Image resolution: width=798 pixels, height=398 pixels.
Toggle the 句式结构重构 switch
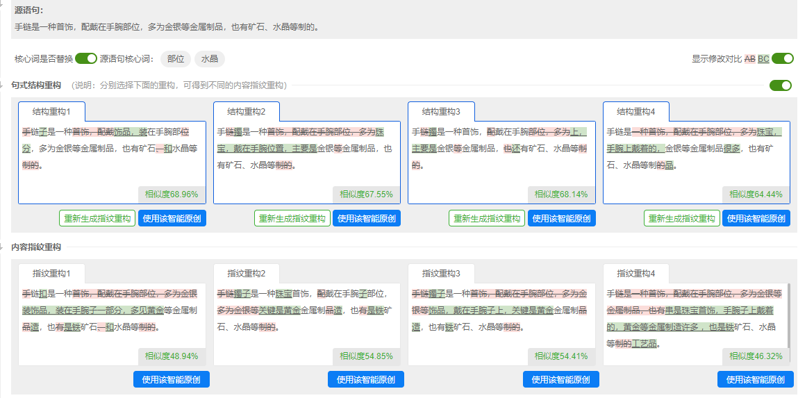(x=781, y=85)
